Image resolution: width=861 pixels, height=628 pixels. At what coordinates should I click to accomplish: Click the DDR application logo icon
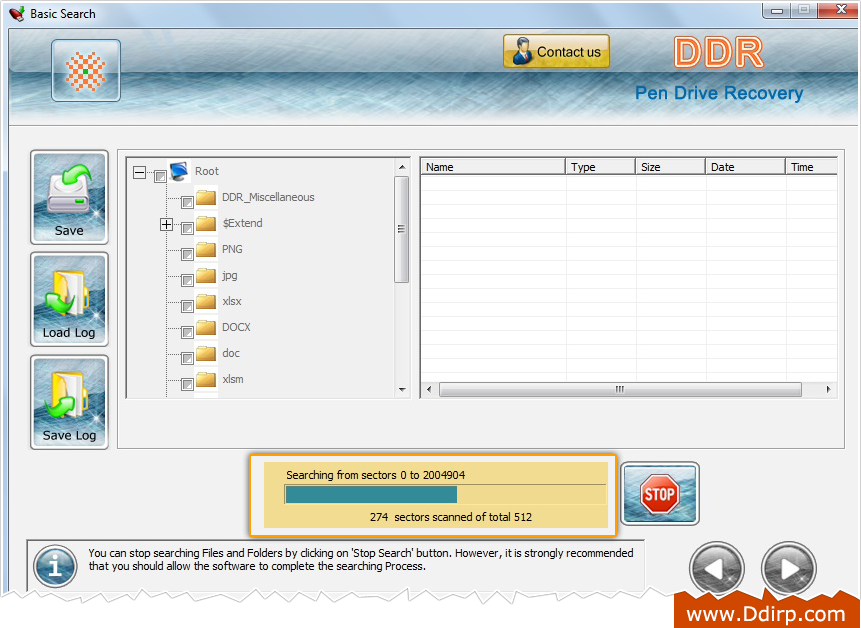point(85,70)
